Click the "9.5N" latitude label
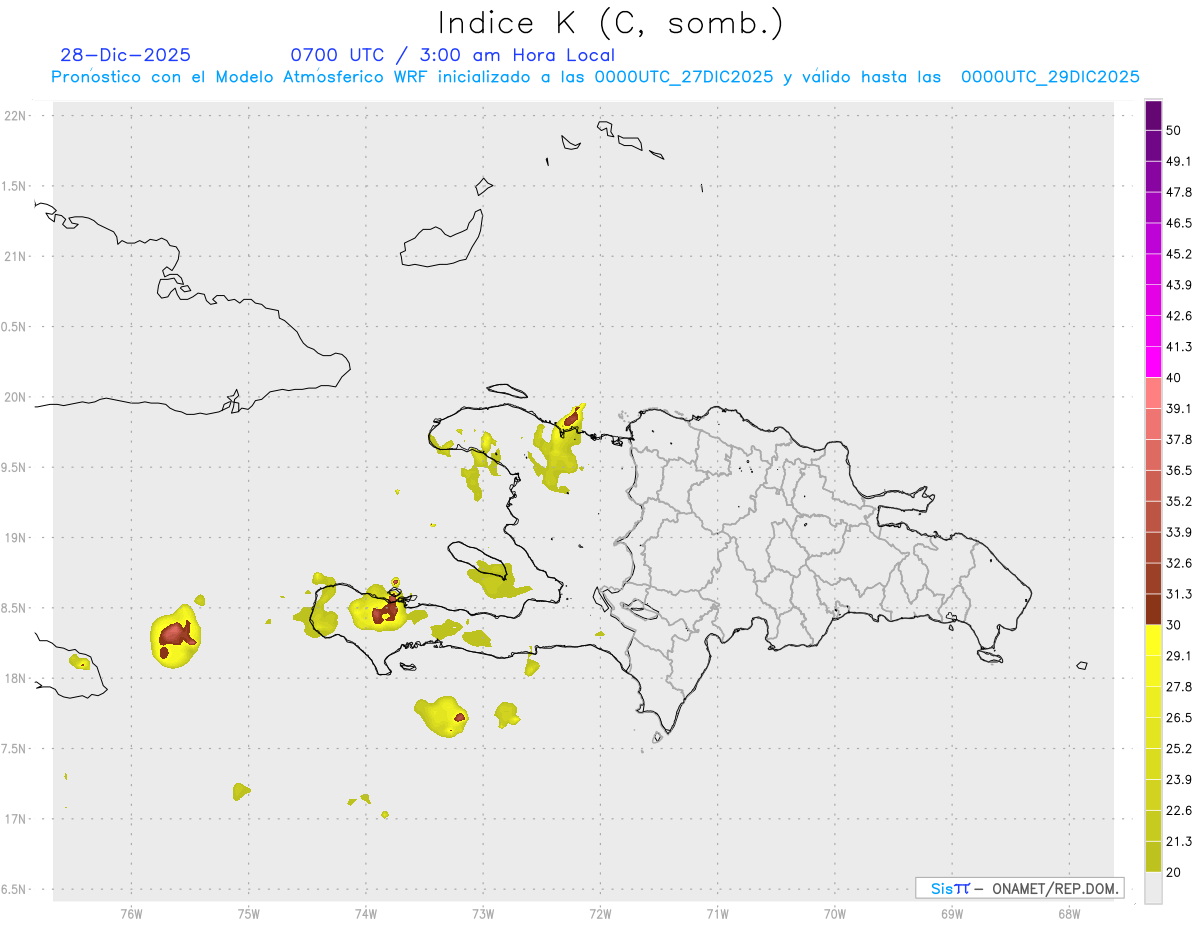Screen dimensions: 1200x927 coord(15,467)
